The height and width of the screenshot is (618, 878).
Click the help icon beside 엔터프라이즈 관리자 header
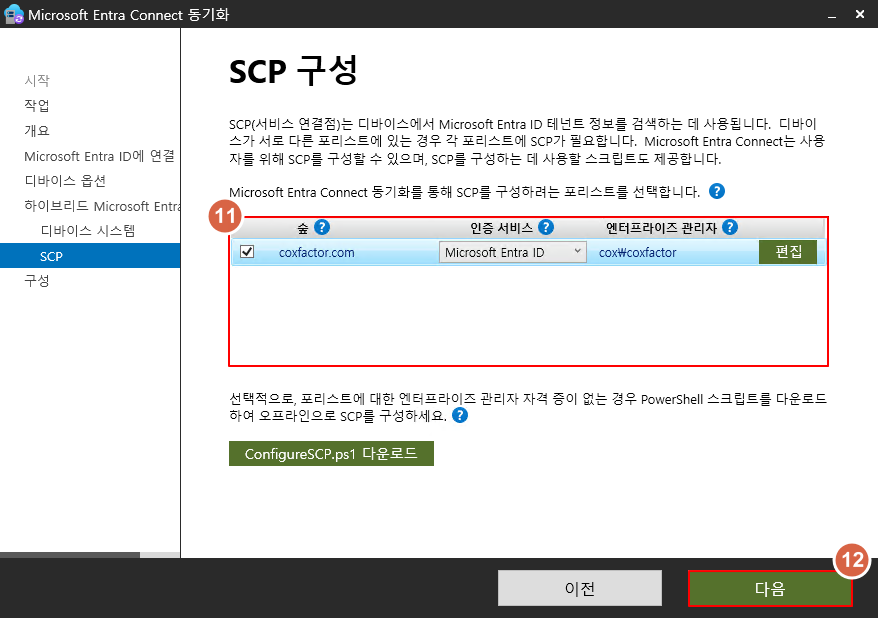[x=730, y=227]
